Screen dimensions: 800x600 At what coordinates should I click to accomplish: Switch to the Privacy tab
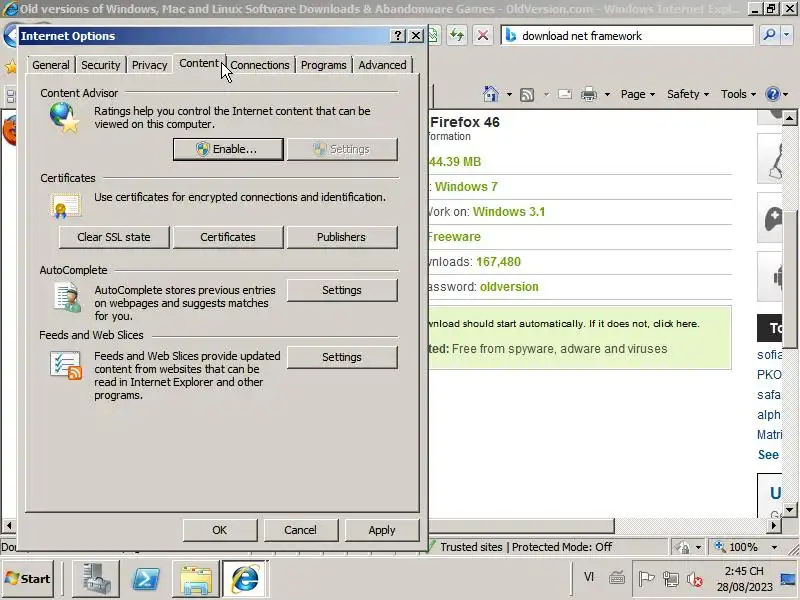coord(149,65)
